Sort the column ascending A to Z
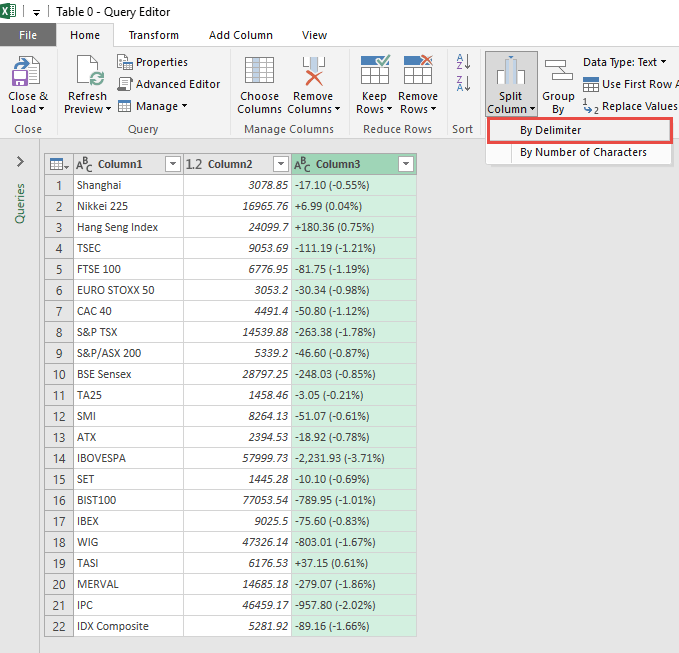The image size is (679, 653). point(463,62)
